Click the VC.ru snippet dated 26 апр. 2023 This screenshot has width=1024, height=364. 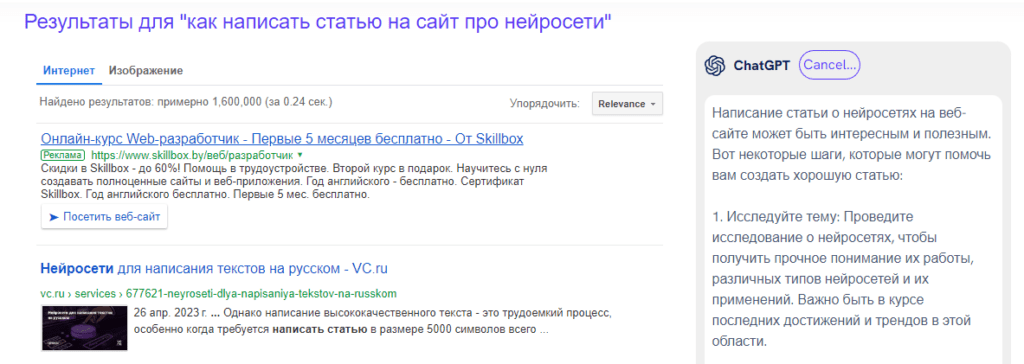pyautogui.click(x=372, y=321)
